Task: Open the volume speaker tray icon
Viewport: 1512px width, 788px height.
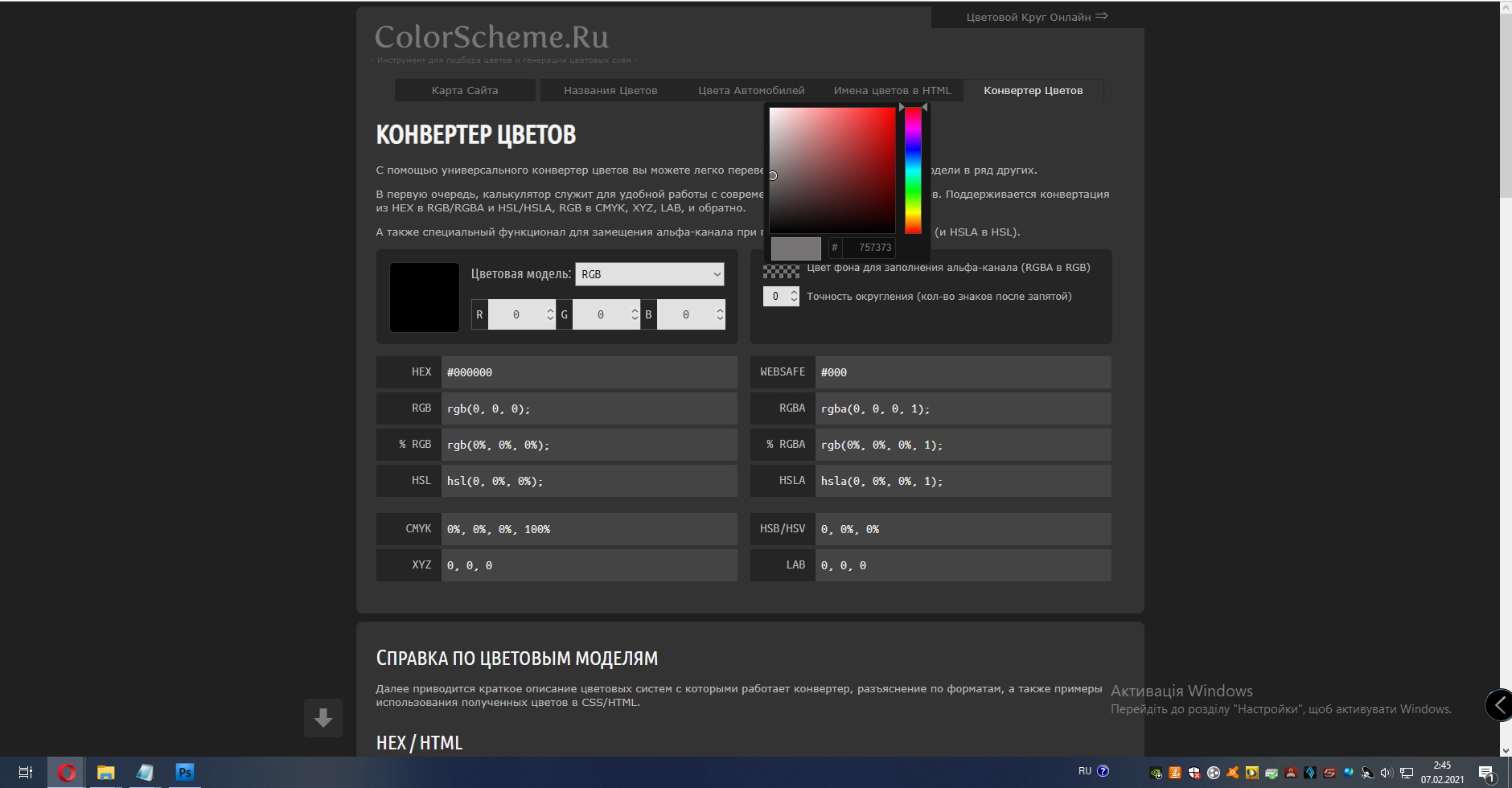Action: pos(1387,774)
